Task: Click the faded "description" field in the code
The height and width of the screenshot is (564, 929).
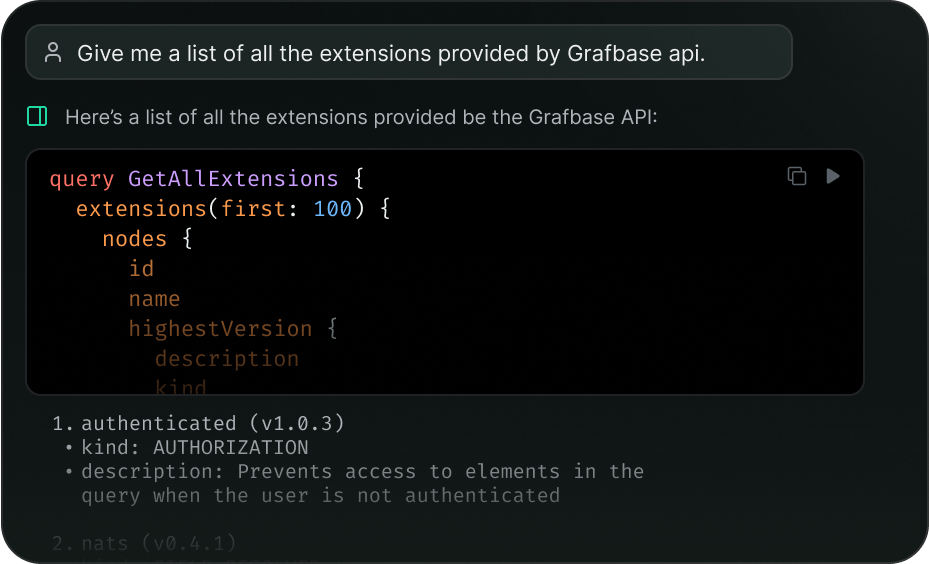Action: (226, 359)
